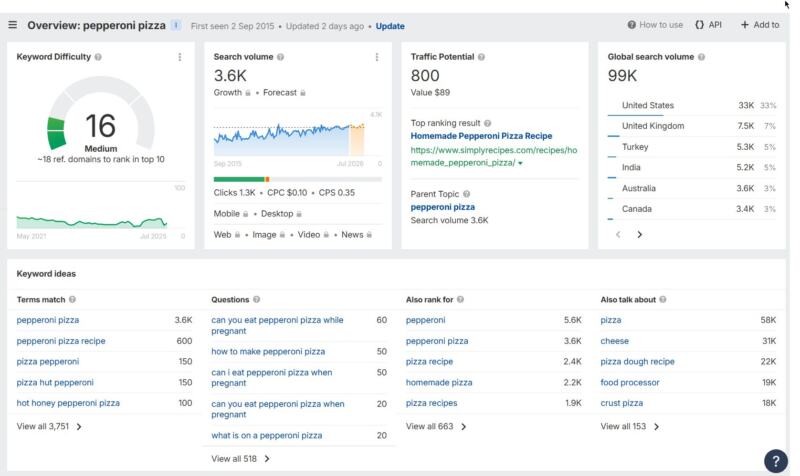Open what is on a pepperoni pizza
800x476 pixels.
click(x=266, y=436)
